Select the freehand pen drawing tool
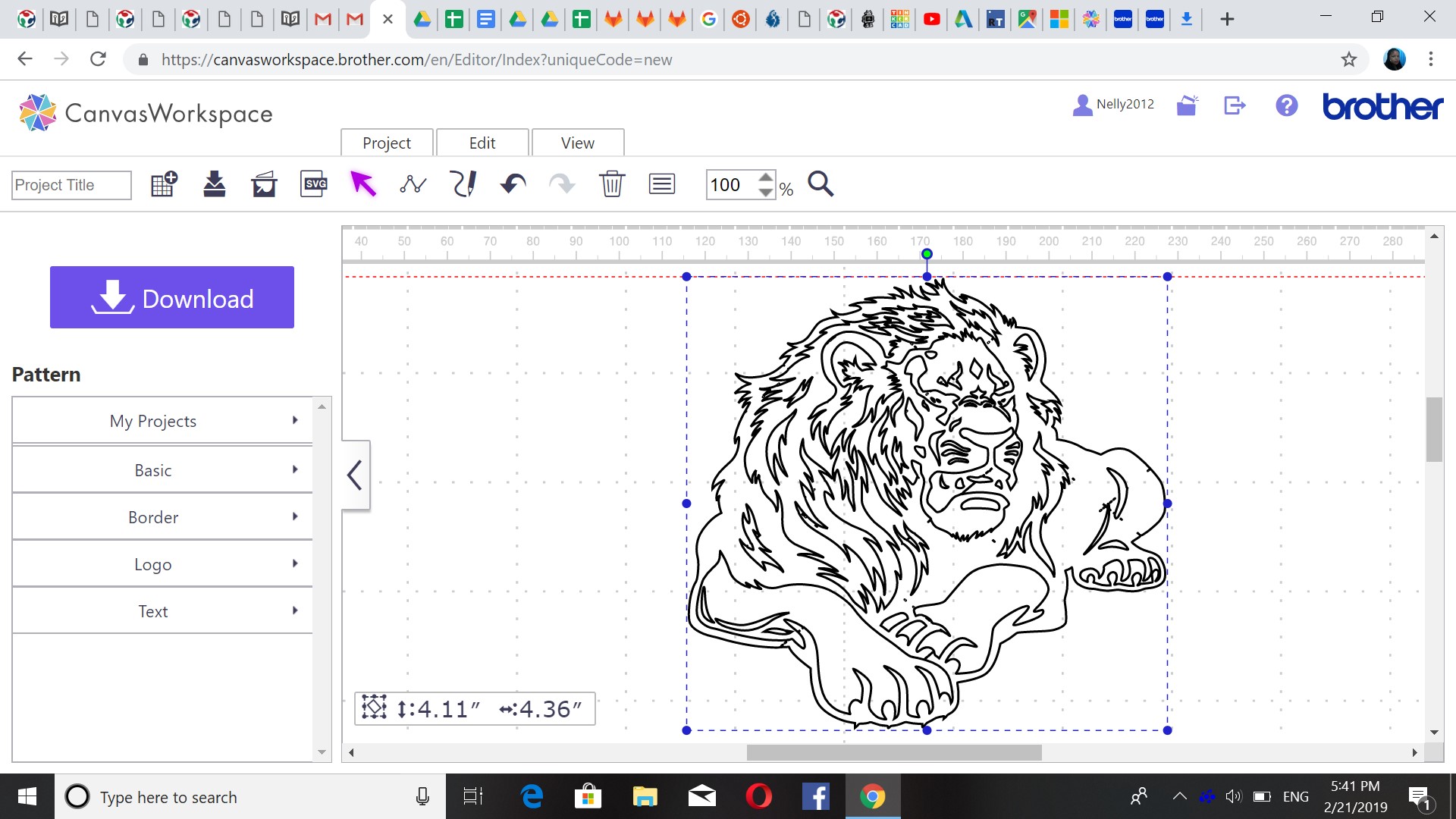The image size is (1456, 819). click(463, 184)
